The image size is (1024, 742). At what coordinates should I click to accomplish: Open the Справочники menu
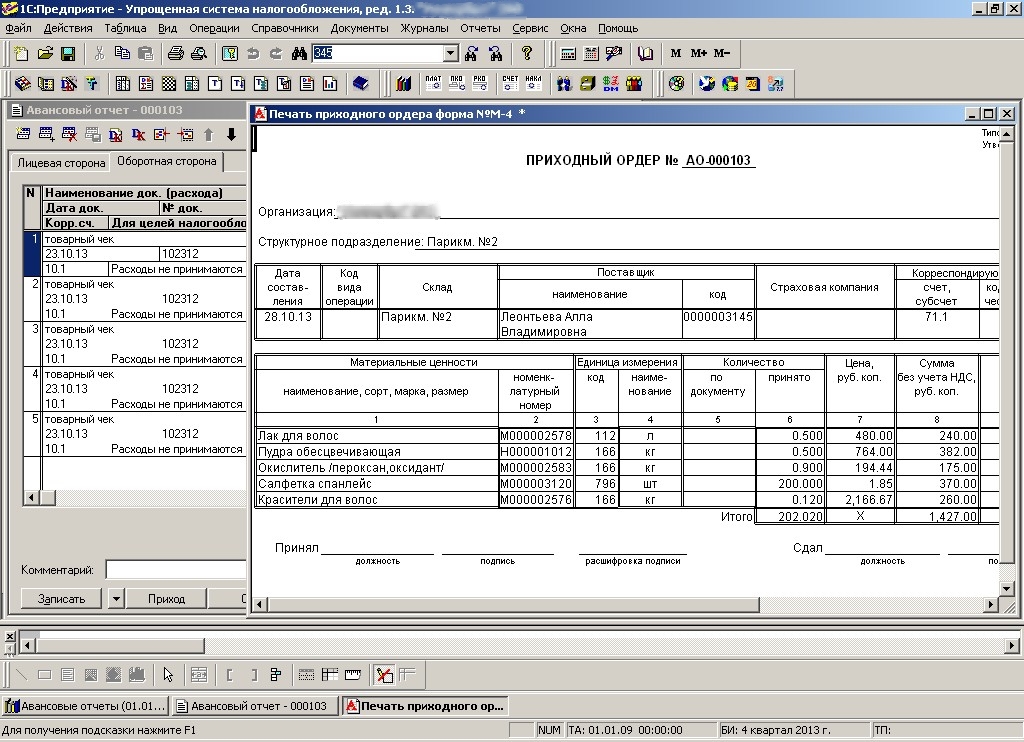point(285,28)
